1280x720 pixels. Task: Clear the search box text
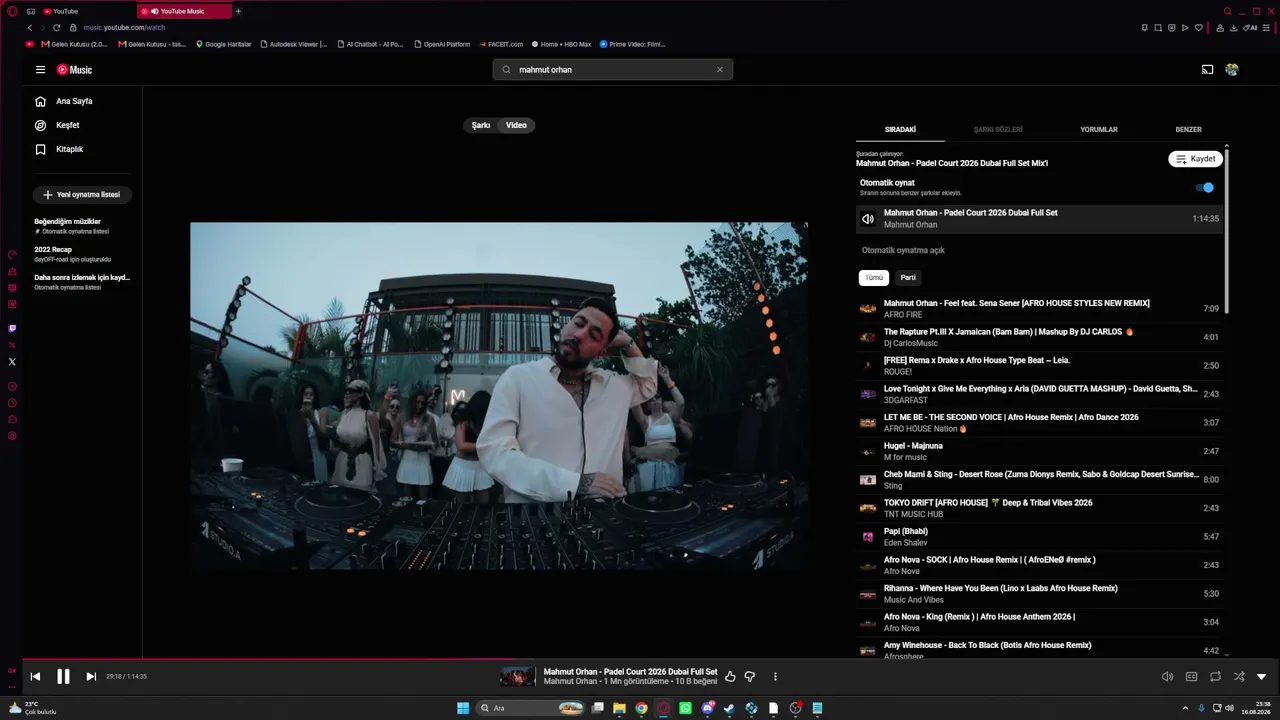coord(719,70)
